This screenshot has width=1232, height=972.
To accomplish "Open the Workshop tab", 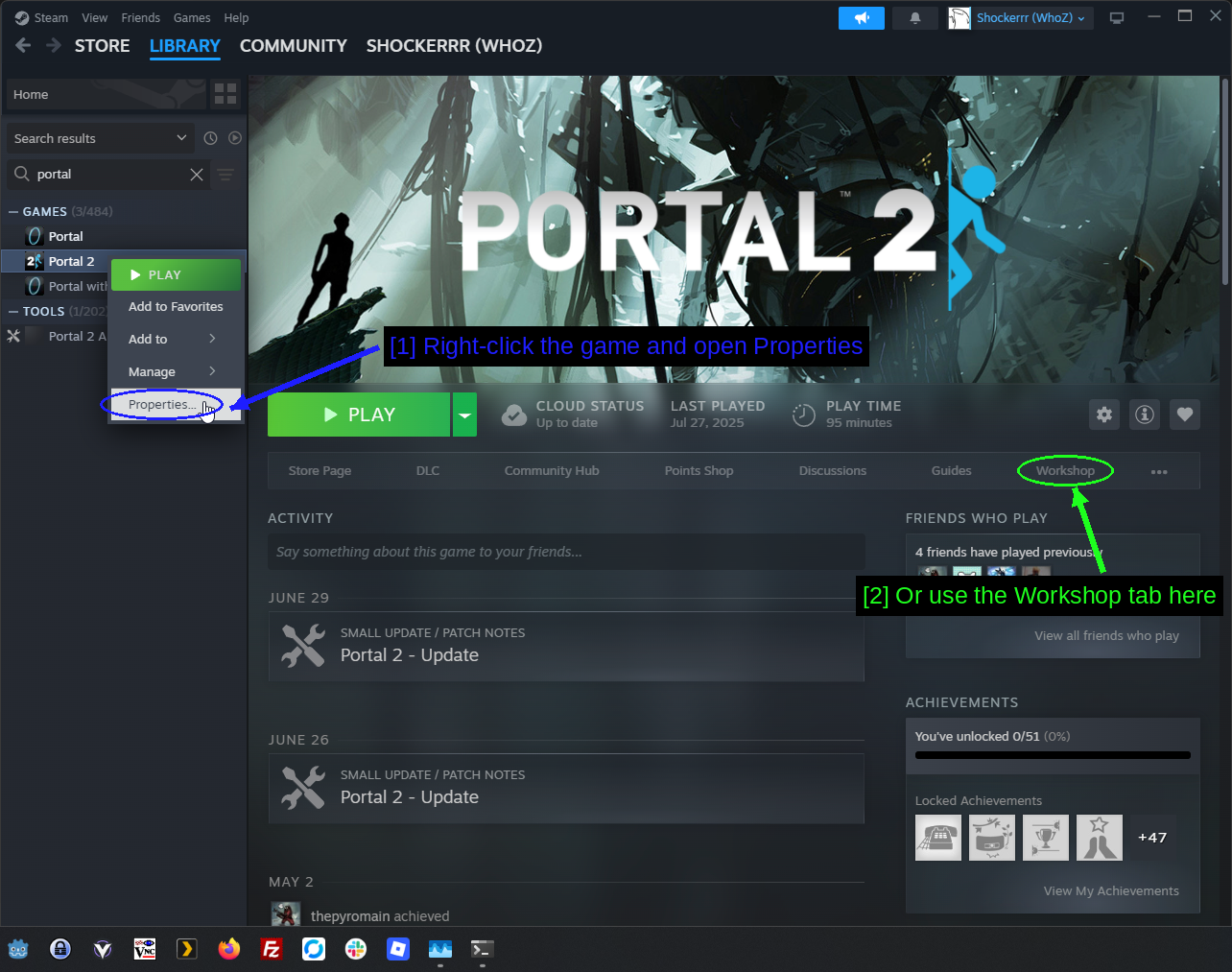I will pyautogui.click(x=1065, y=471).
